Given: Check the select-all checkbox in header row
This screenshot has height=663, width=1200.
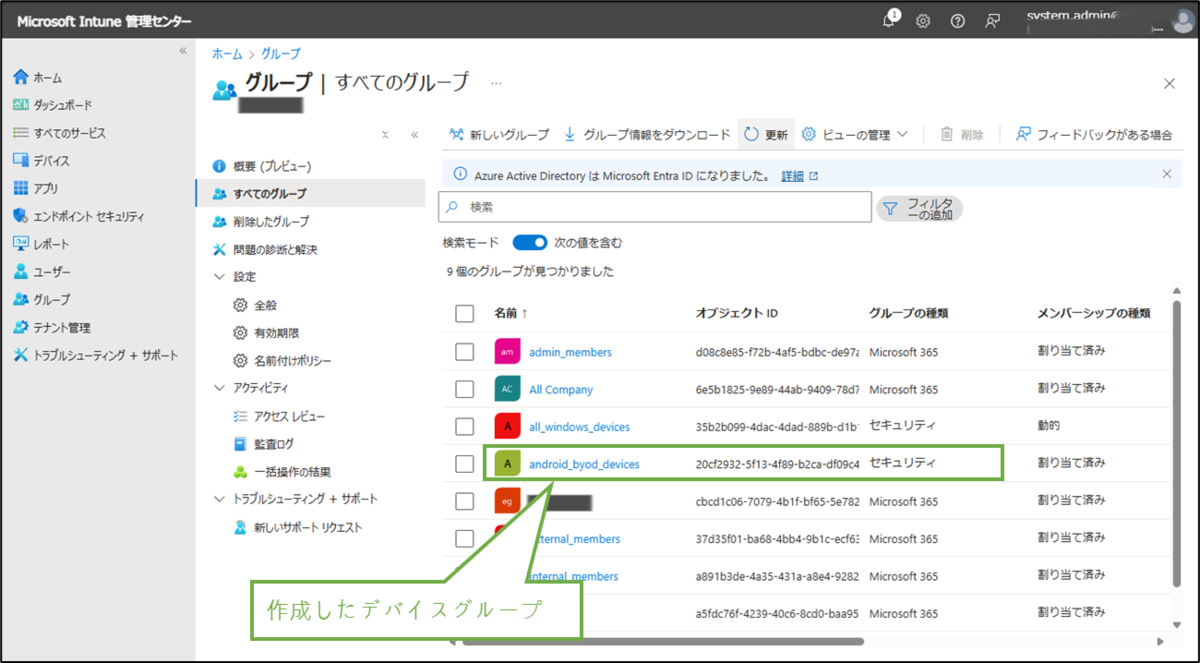Looking at the screenshot, I should tap(464, 314).
